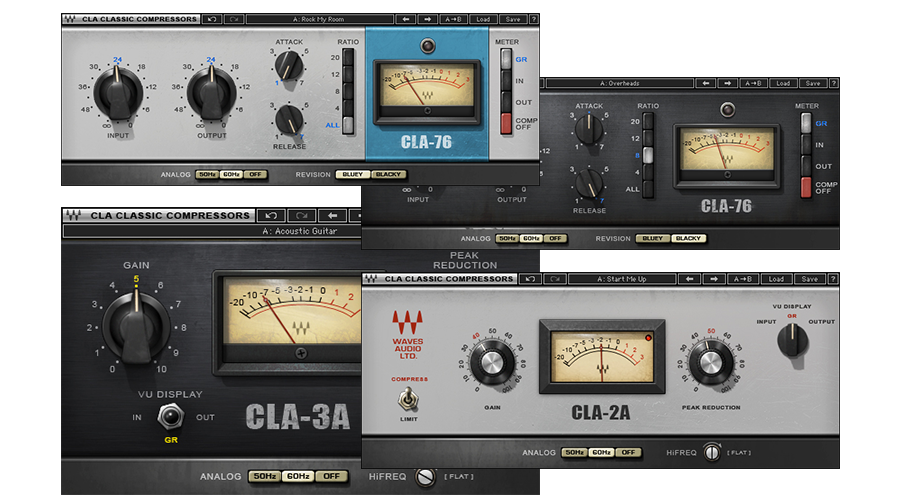900x500 pixels.
Task: Click Load in Rock My Room window
Action: (x=483, y=19)
